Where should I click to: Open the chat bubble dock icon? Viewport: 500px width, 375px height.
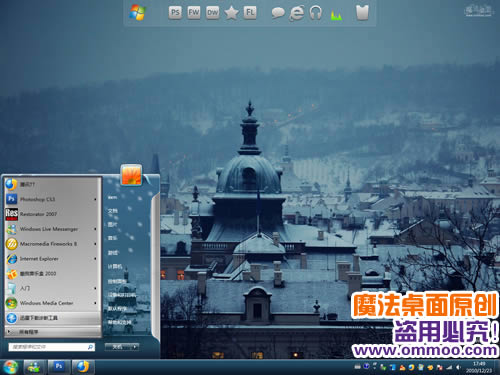coord(278,13)
